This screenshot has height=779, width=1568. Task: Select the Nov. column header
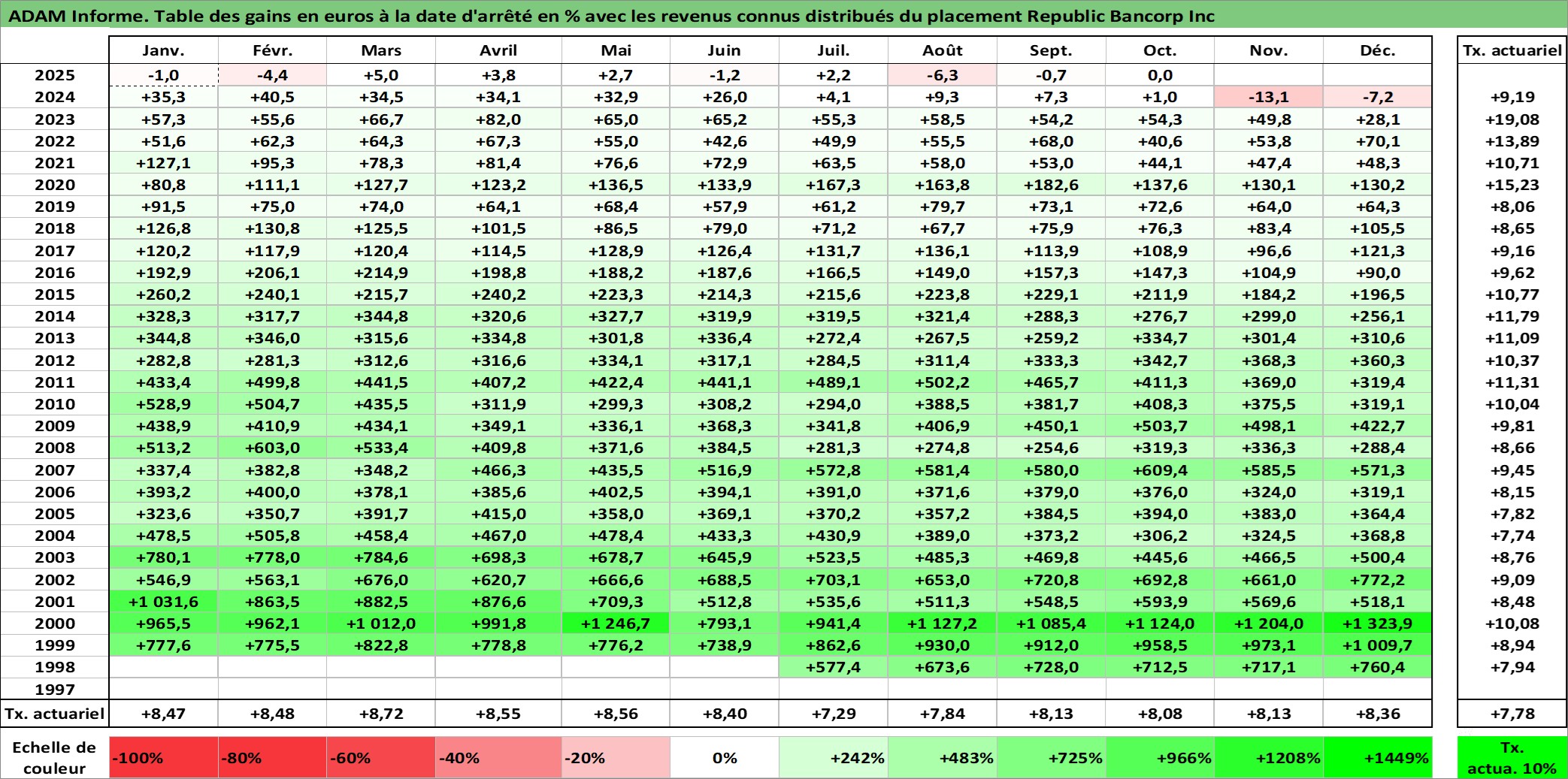pyautogui.click(x=1269, y=50)
